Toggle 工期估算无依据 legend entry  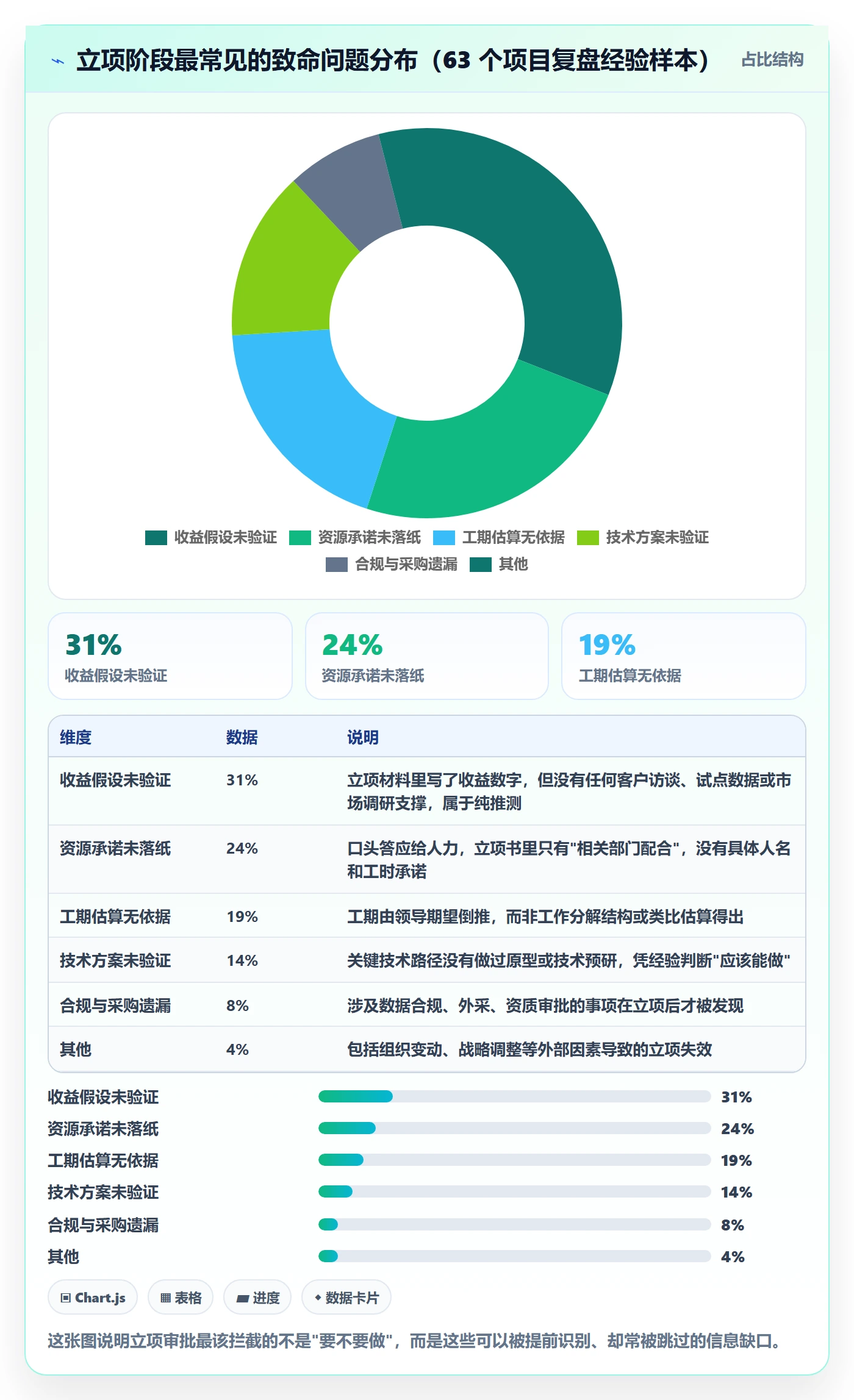point(498,537)
